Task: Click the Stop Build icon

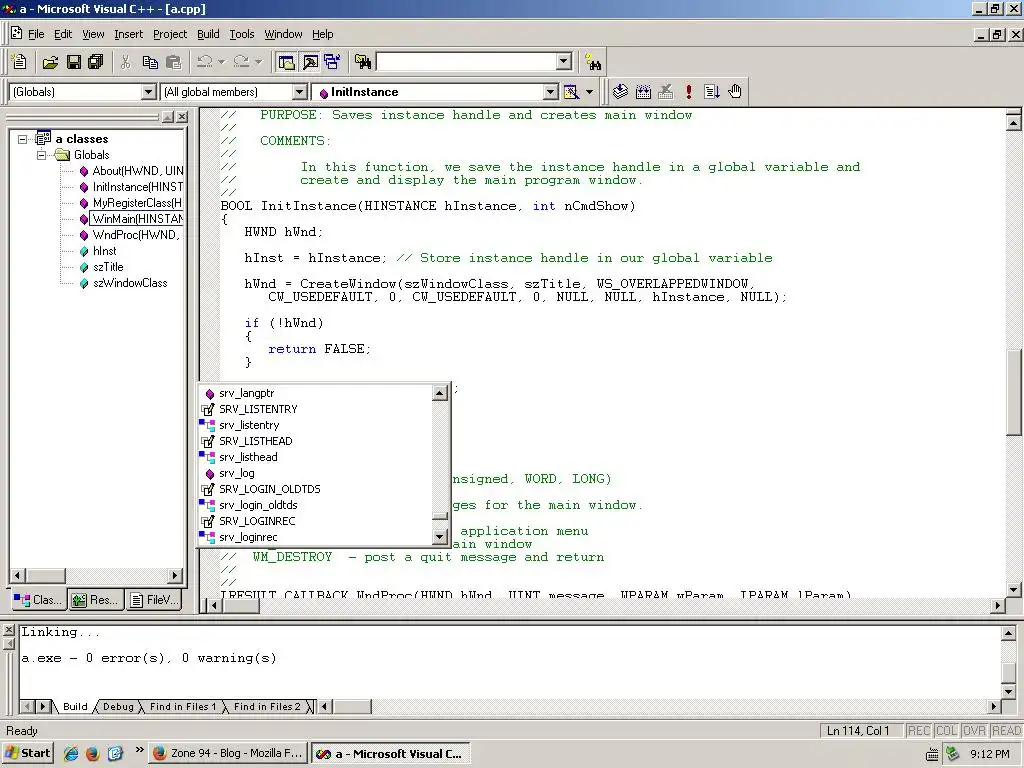Action: (665, 92)
